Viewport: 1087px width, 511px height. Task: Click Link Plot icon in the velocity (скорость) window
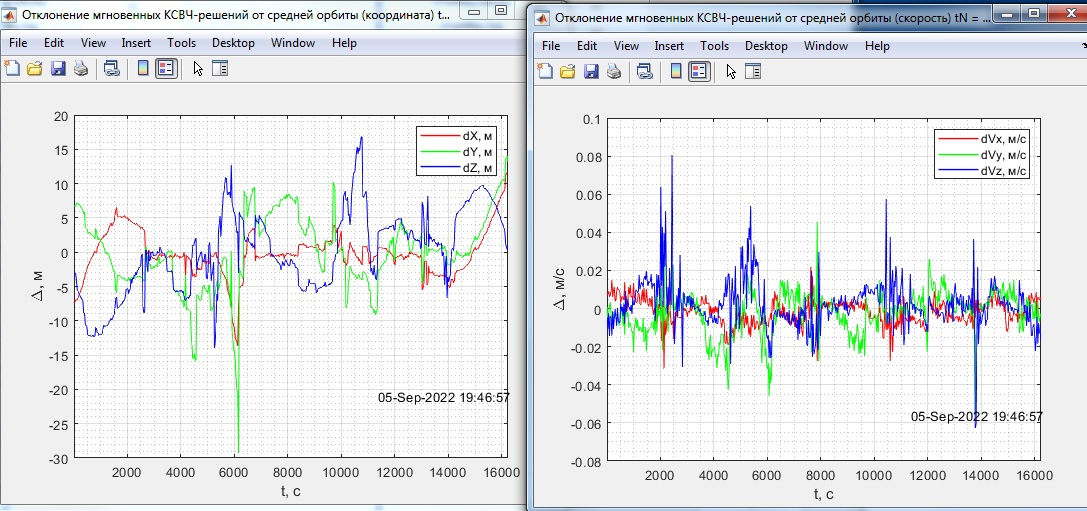[645, 71]
